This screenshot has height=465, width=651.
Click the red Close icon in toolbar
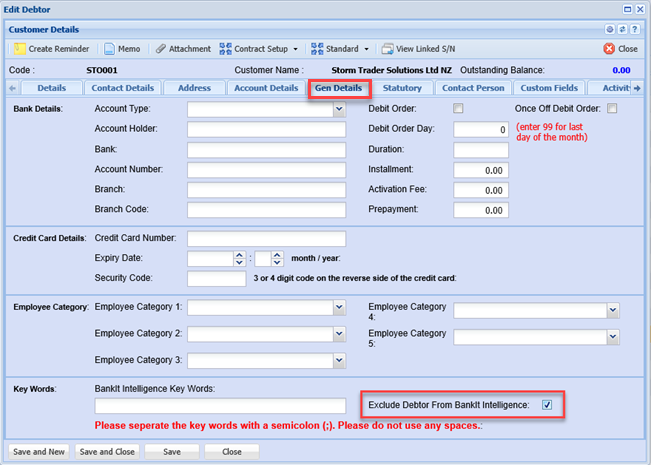click(x=609, y=48)
